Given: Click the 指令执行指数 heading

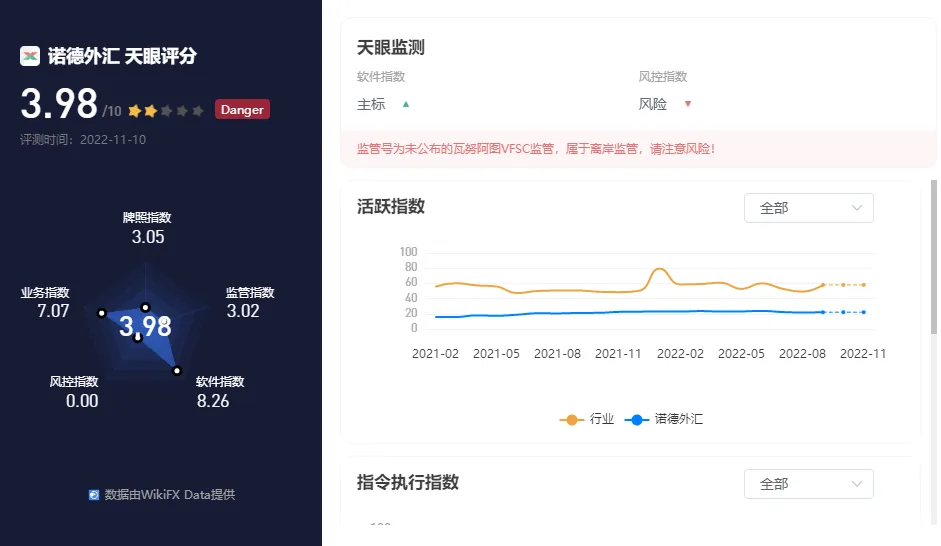Looking at the screenshot, I should coord(407,482).
